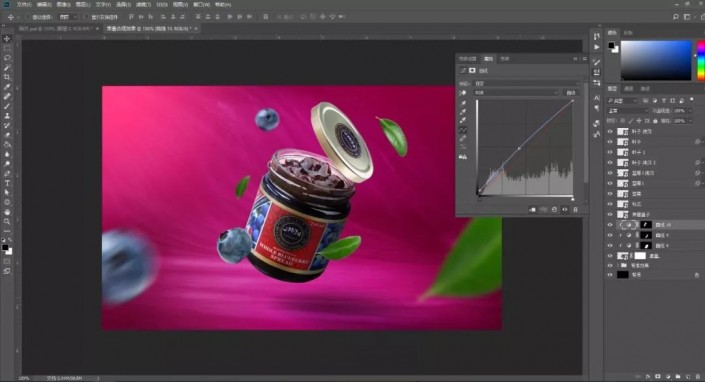Select the Move tool in the toolbox
The width and height of the screenshot is (705, 382).
point(7,39)
